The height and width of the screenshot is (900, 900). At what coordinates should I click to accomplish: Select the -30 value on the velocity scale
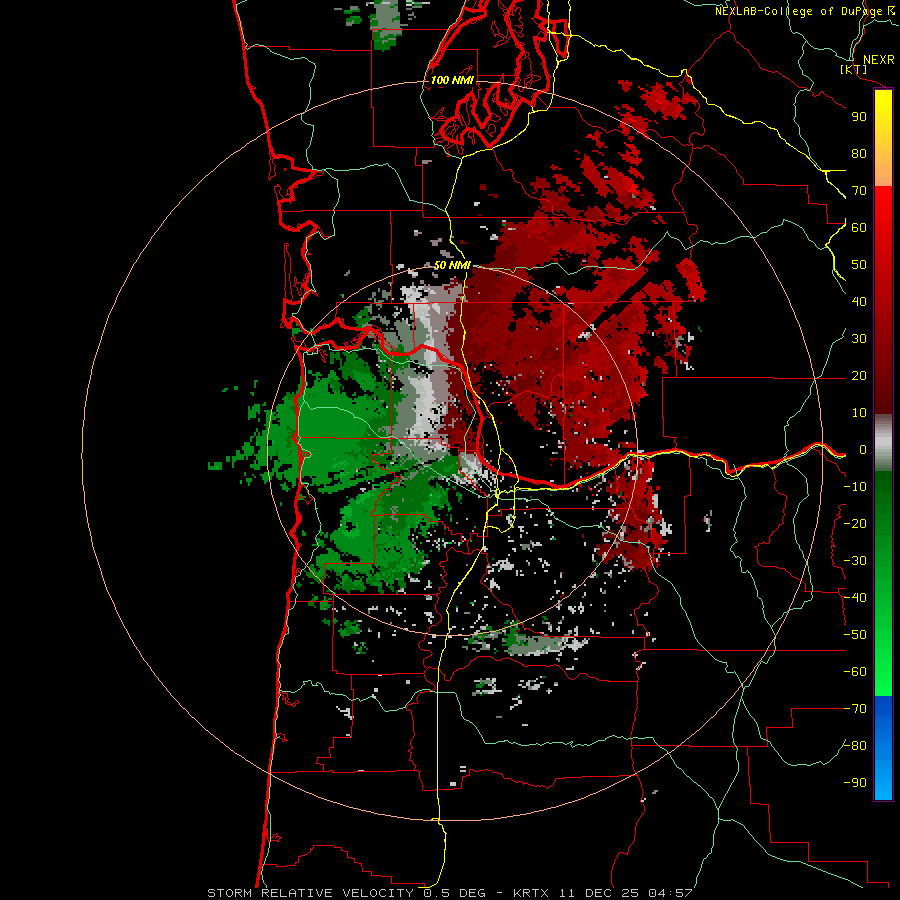click(x=855, y=561)
